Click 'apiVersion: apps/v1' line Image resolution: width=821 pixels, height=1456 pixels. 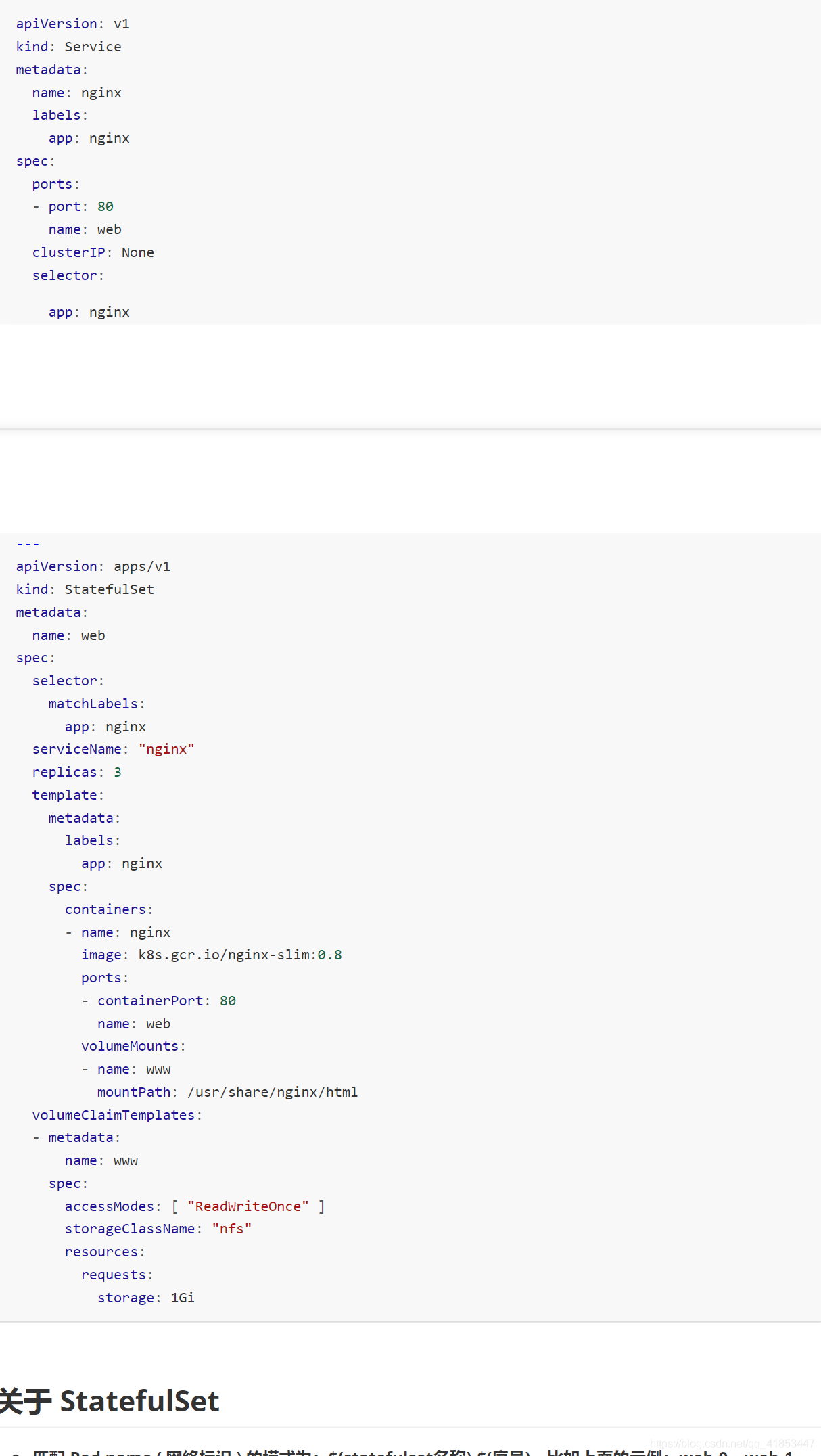pyautogui.click(x=93, y=566)
